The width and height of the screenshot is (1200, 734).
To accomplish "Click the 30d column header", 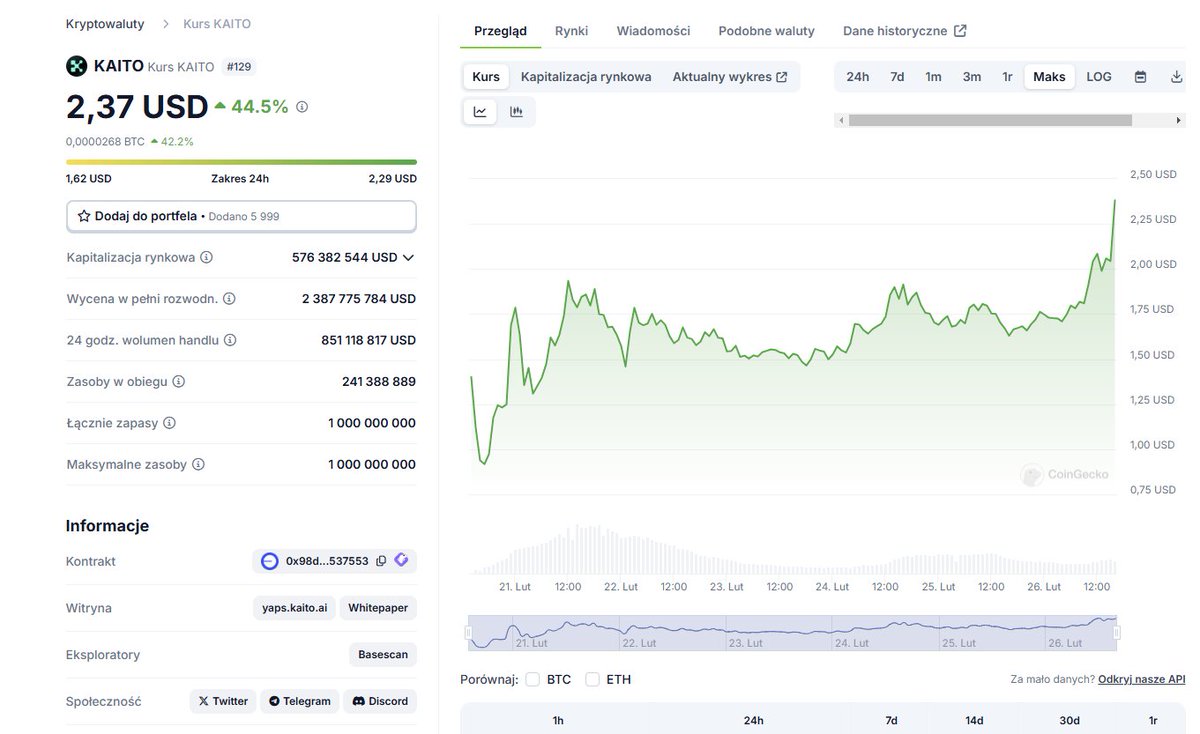I will point(1070,720).
